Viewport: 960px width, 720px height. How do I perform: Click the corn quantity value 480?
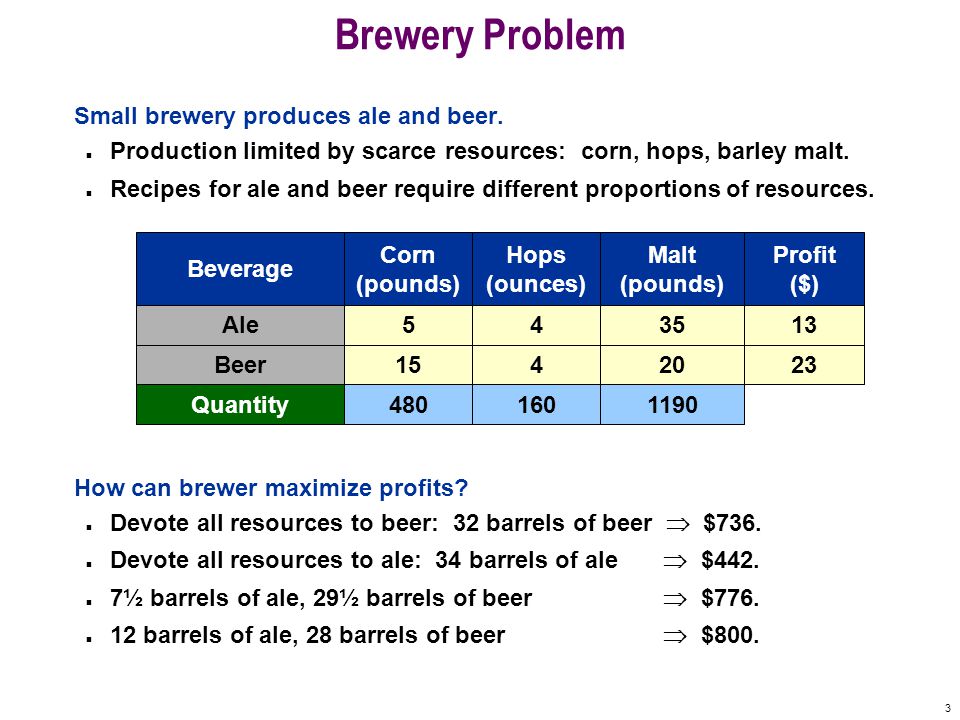[x=408, y=405]
